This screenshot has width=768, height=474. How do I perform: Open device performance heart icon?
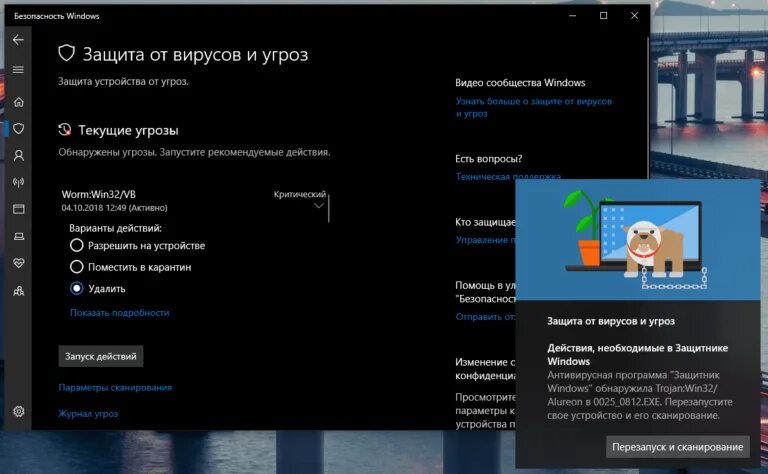click(x=19, y=263)
